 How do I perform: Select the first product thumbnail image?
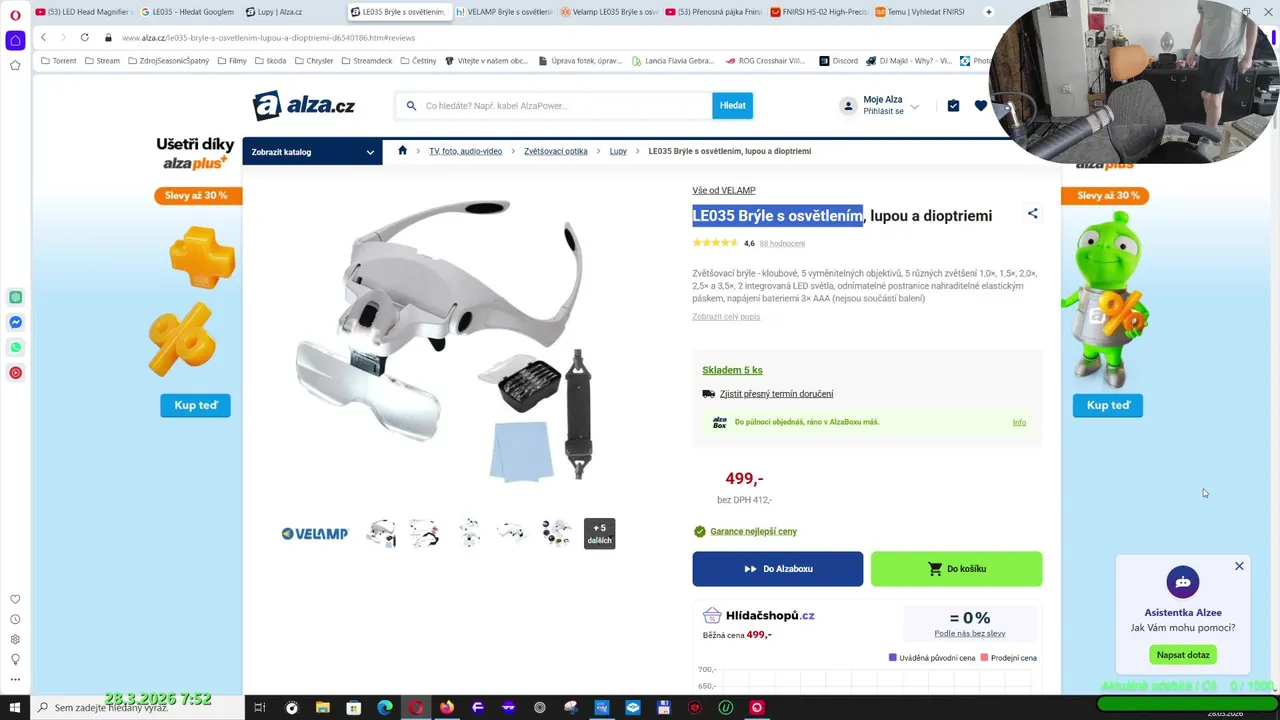point(381,534)
